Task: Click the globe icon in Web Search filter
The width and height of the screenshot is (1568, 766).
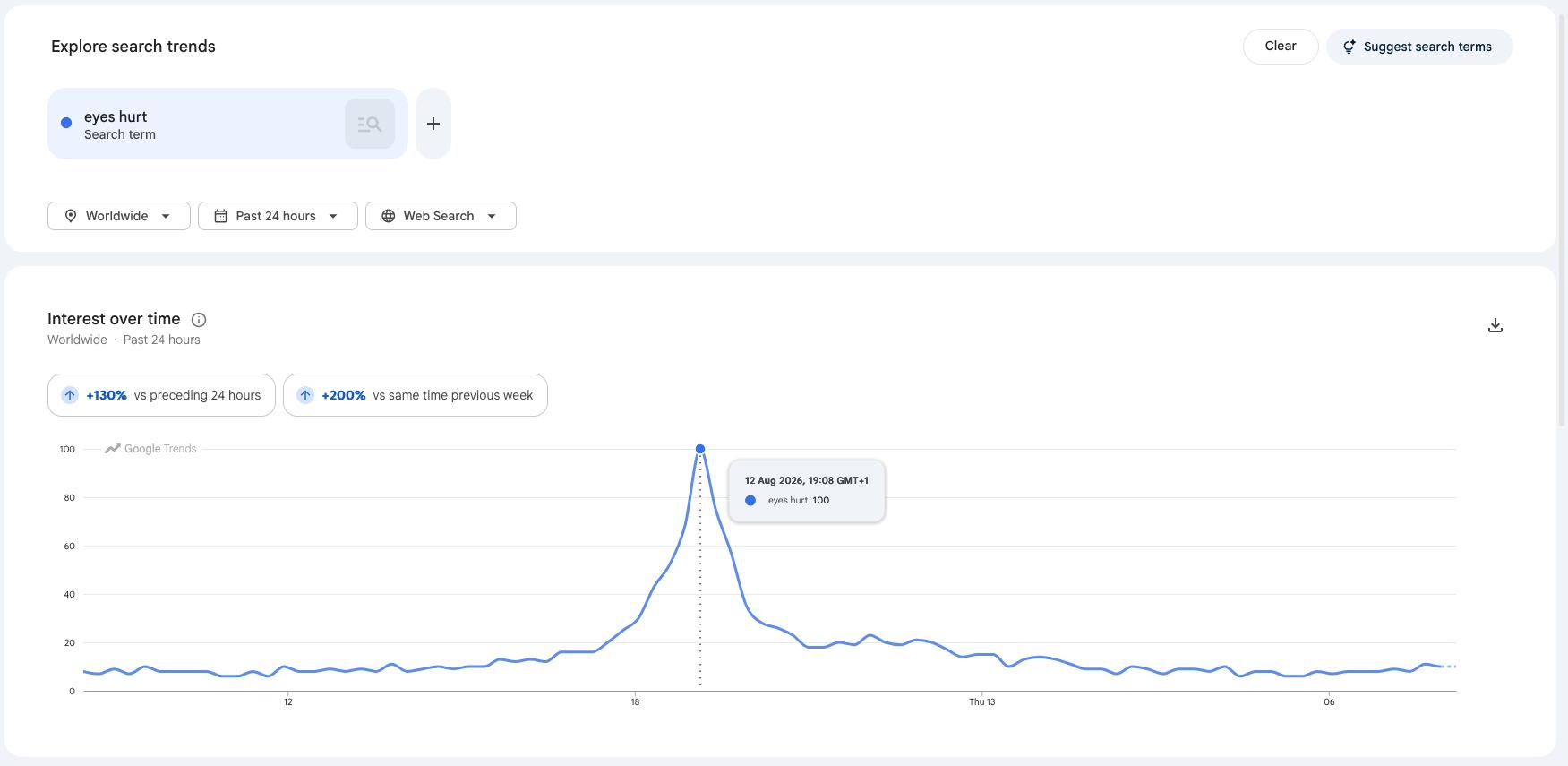Action: [388, 216]
